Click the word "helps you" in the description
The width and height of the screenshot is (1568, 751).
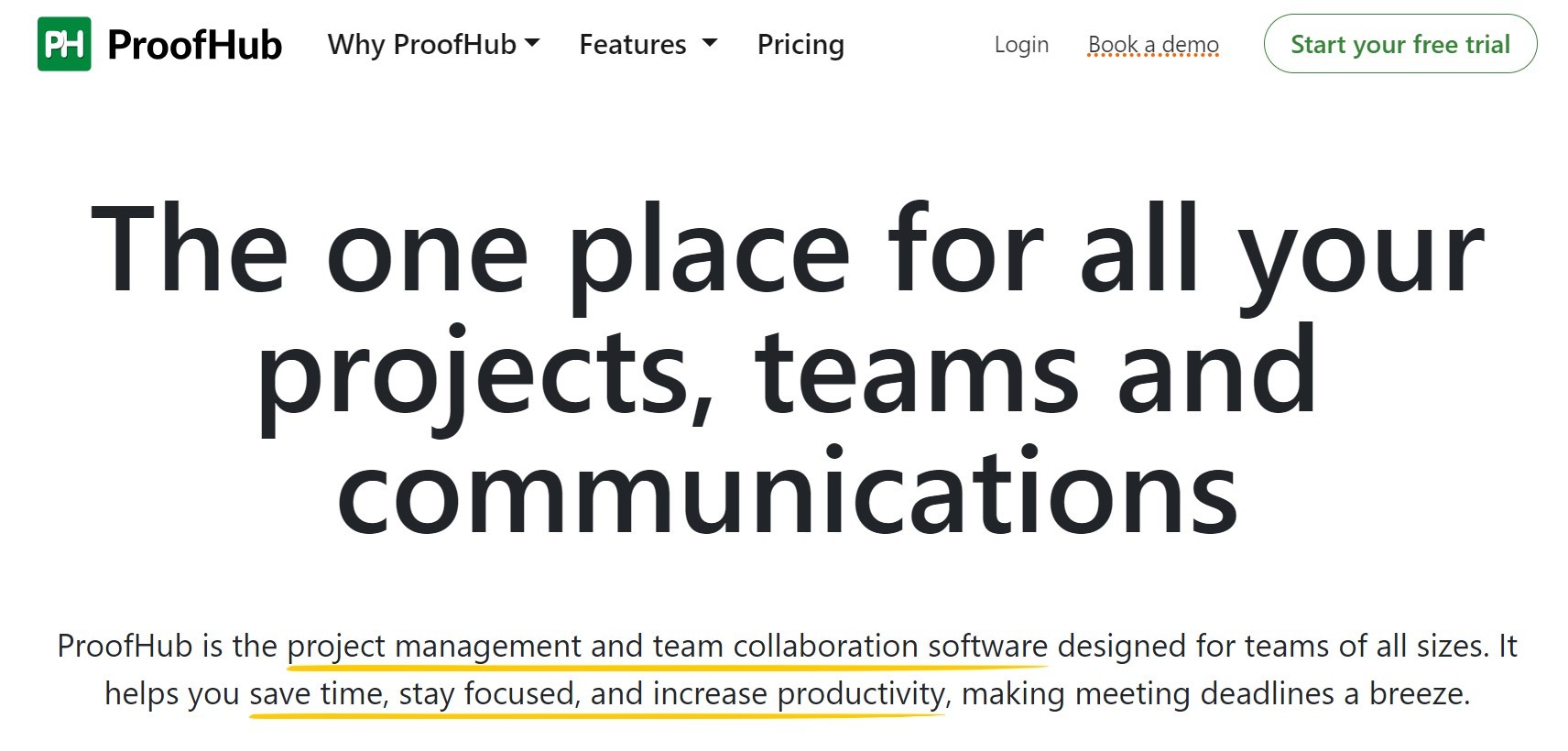(x=172, y=693)
